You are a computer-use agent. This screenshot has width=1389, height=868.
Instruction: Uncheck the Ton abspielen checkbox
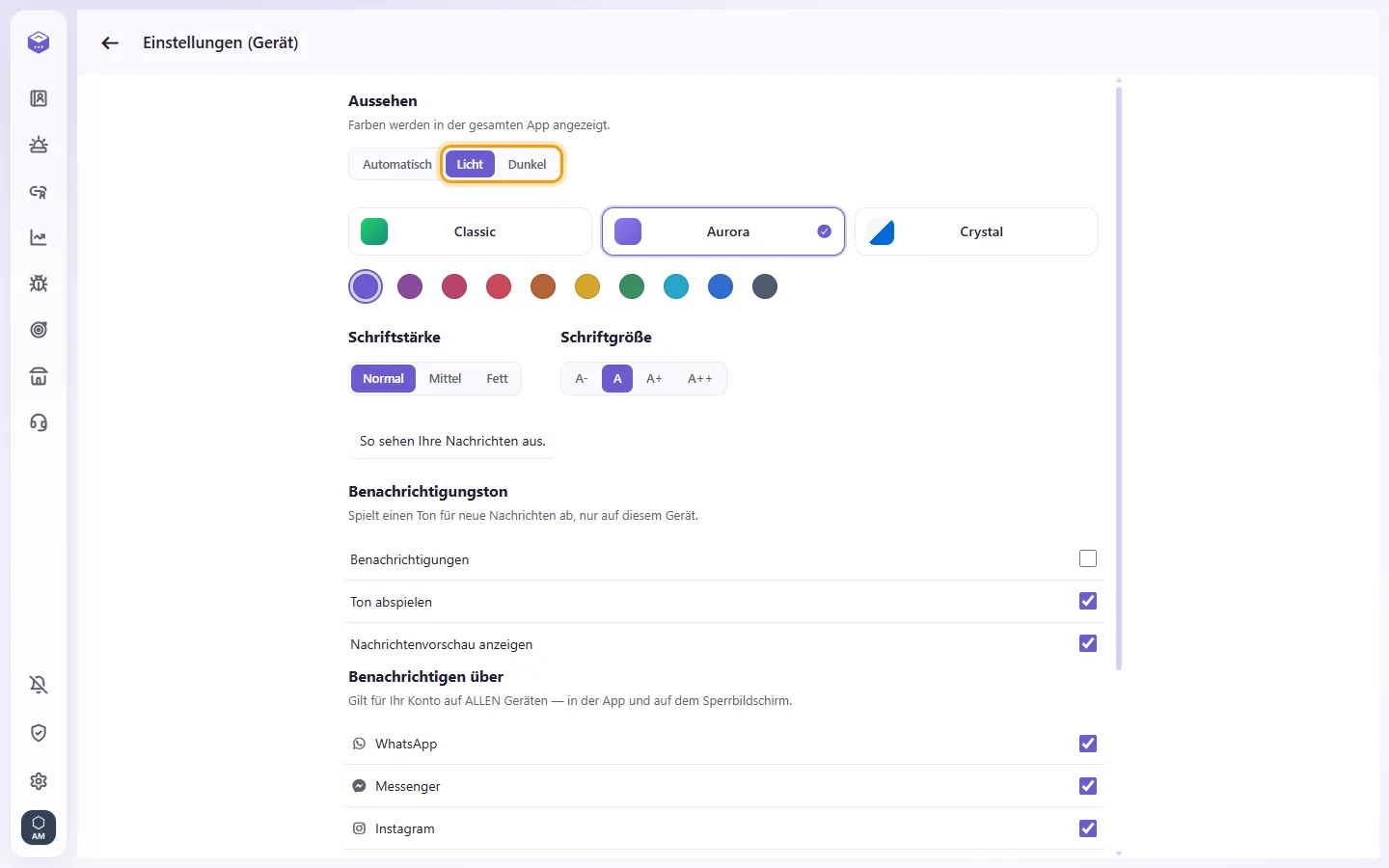[1088, 601]
